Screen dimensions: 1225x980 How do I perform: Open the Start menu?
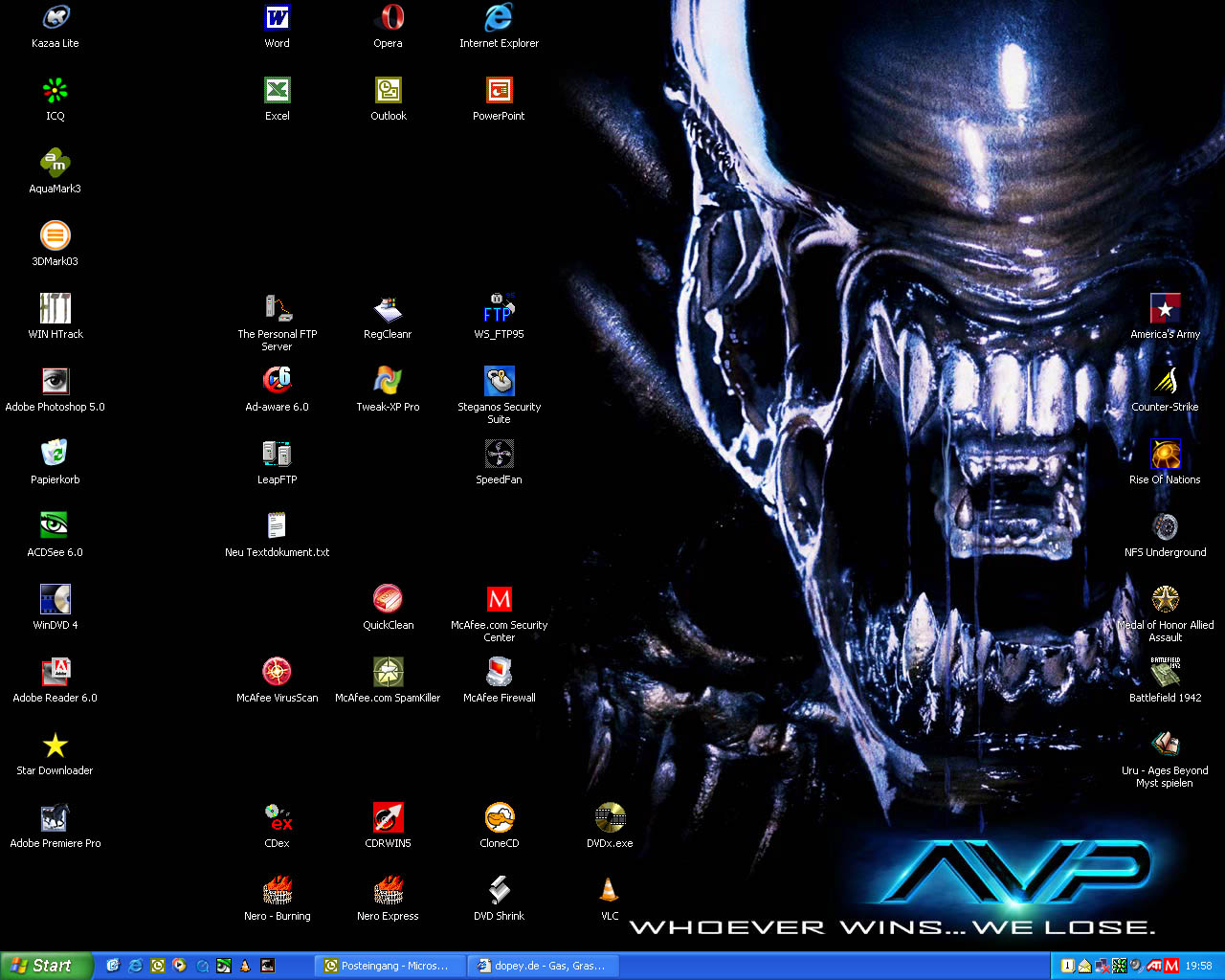coord(47,966)
